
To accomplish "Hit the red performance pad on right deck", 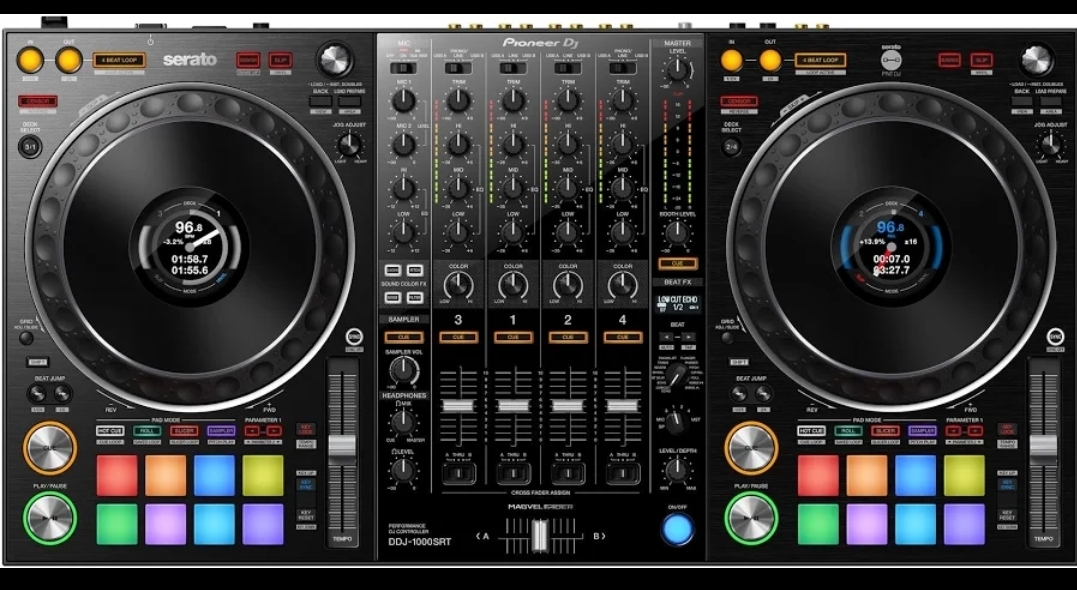I will coord(818,475).
